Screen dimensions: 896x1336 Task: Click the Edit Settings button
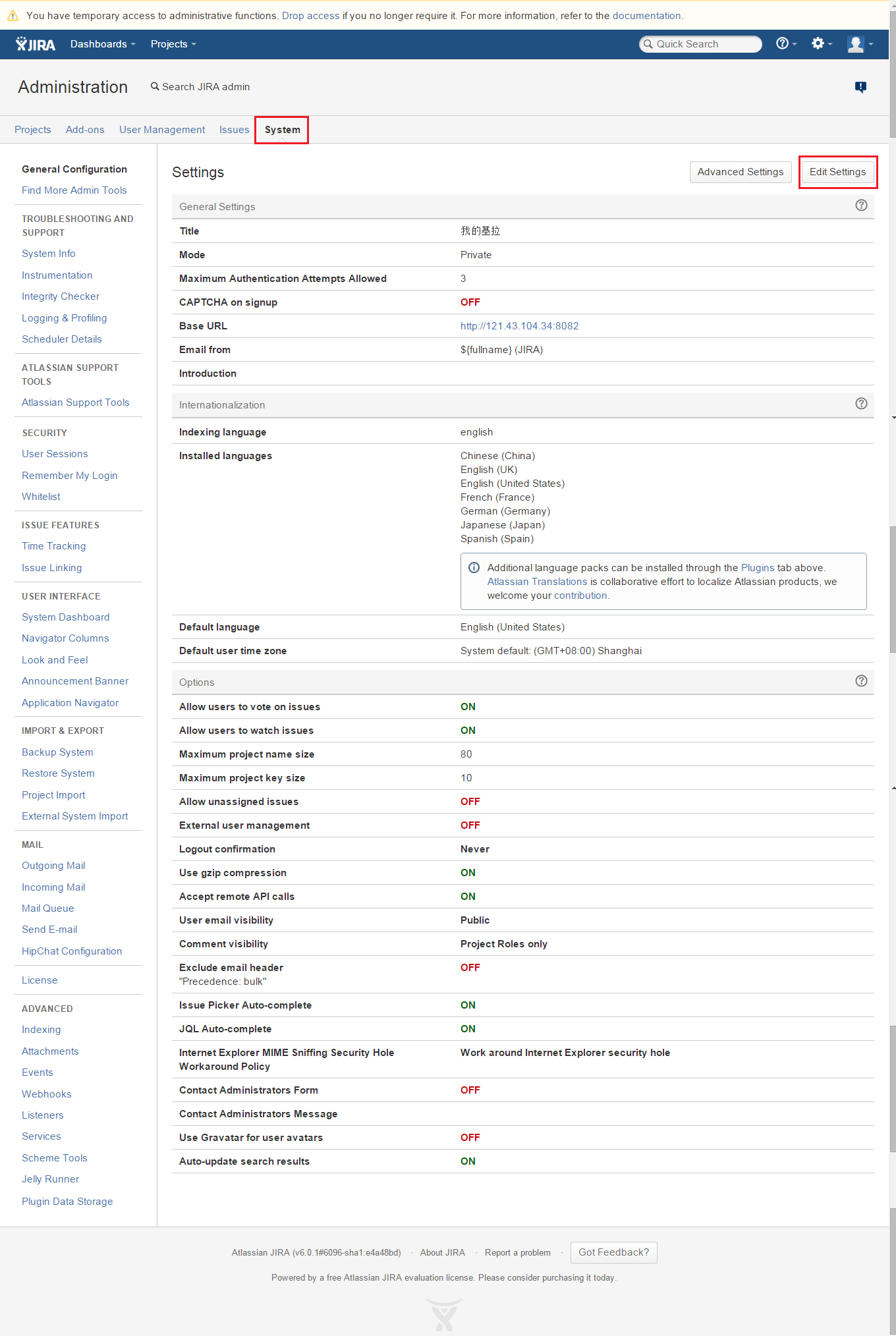click(837, 172)
